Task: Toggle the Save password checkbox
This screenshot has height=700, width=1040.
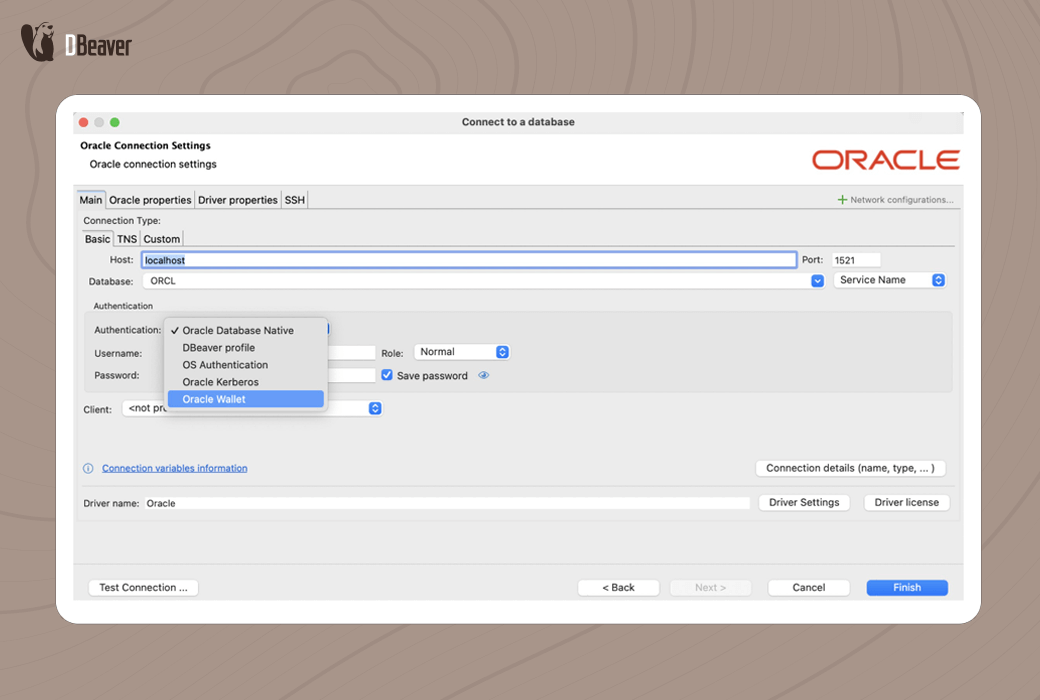Action: [387, 376]
